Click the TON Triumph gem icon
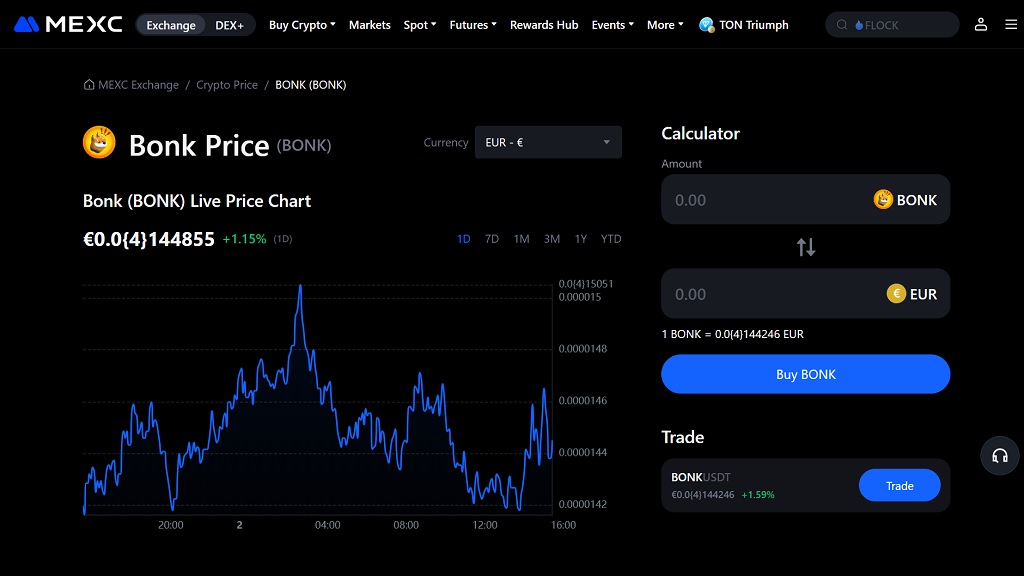Screen dimensions: 1024x576 706,25
